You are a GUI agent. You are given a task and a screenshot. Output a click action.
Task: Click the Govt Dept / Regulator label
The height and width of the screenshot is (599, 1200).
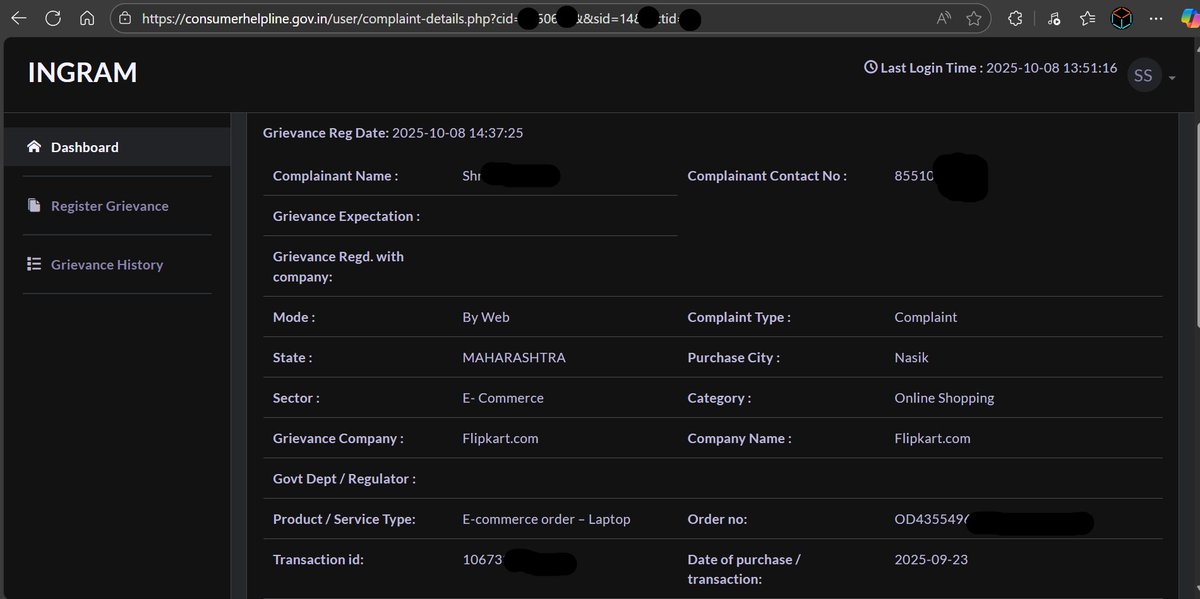pos(344,479)
